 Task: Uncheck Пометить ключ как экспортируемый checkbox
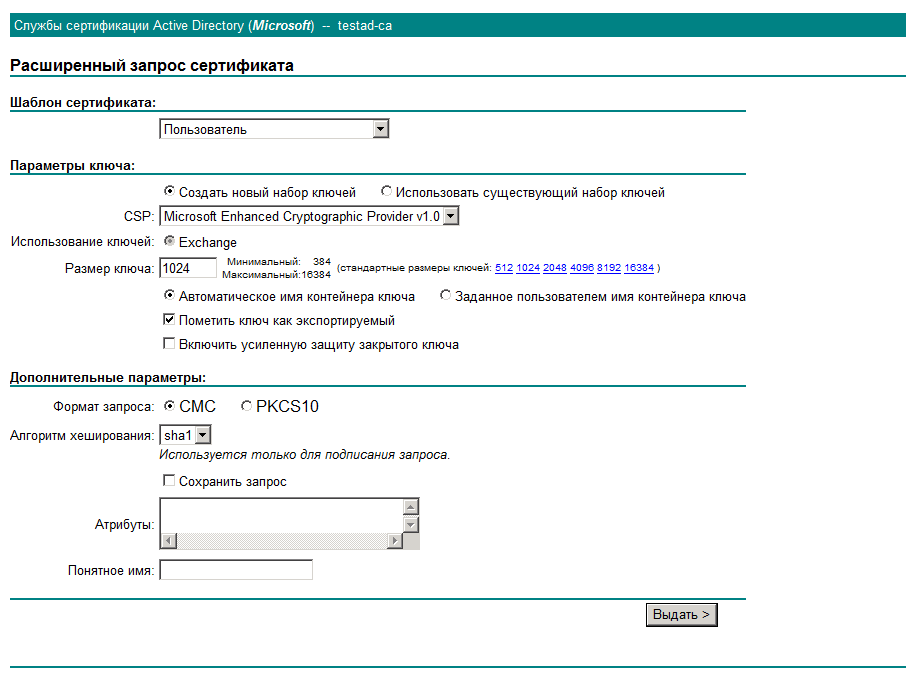[x=169, y=319]
